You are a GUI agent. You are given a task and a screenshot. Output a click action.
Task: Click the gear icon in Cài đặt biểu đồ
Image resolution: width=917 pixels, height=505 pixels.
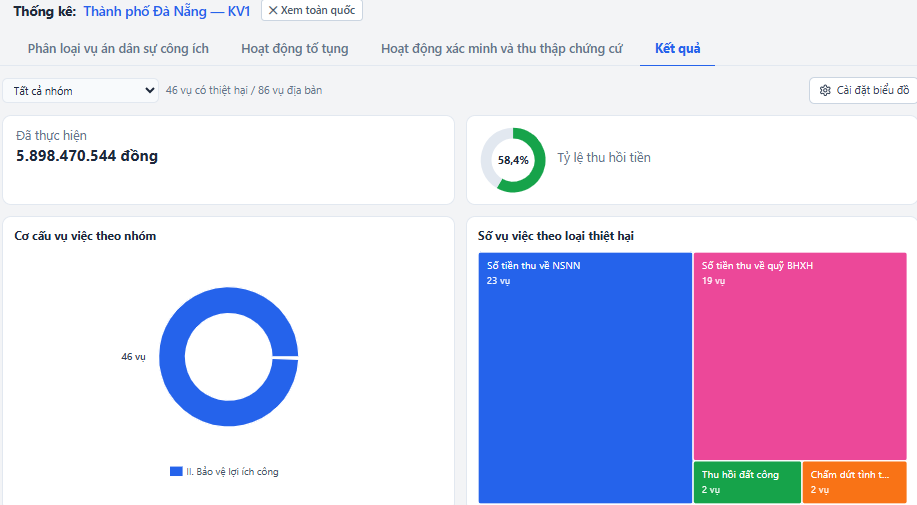(x=825, y=91)
